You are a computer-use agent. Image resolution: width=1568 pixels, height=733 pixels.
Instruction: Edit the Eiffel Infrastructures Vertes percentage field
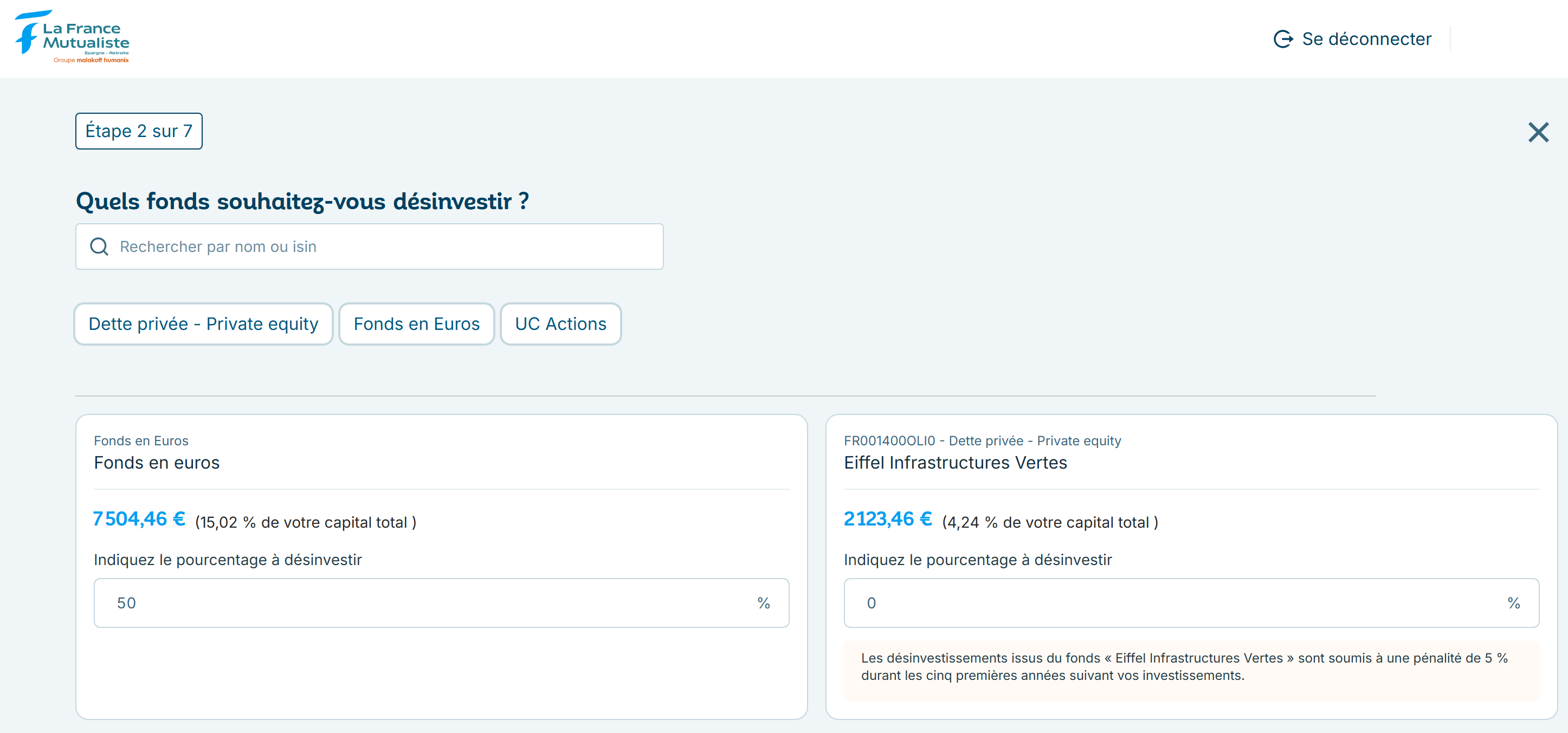(1175, 602)
